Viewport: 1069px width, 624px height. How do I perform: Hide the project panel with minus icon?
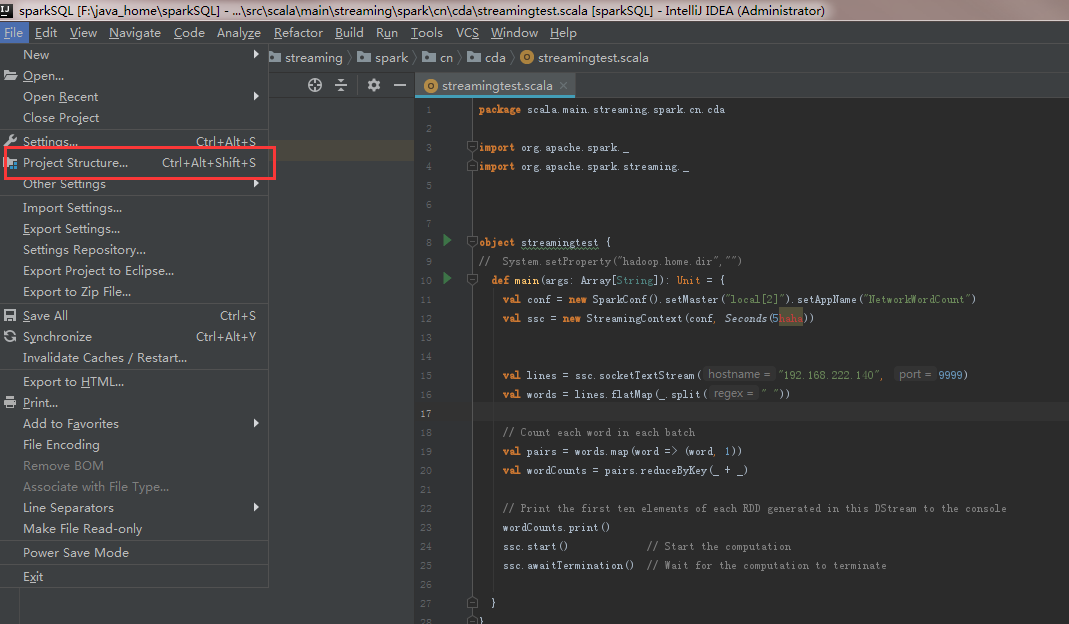pos(400,85)
